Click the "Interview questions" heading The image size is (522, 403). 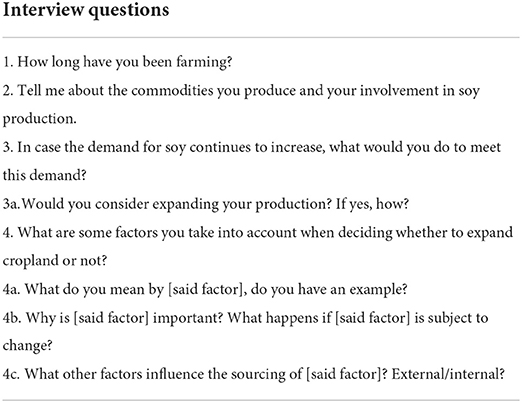click(86, 11)
